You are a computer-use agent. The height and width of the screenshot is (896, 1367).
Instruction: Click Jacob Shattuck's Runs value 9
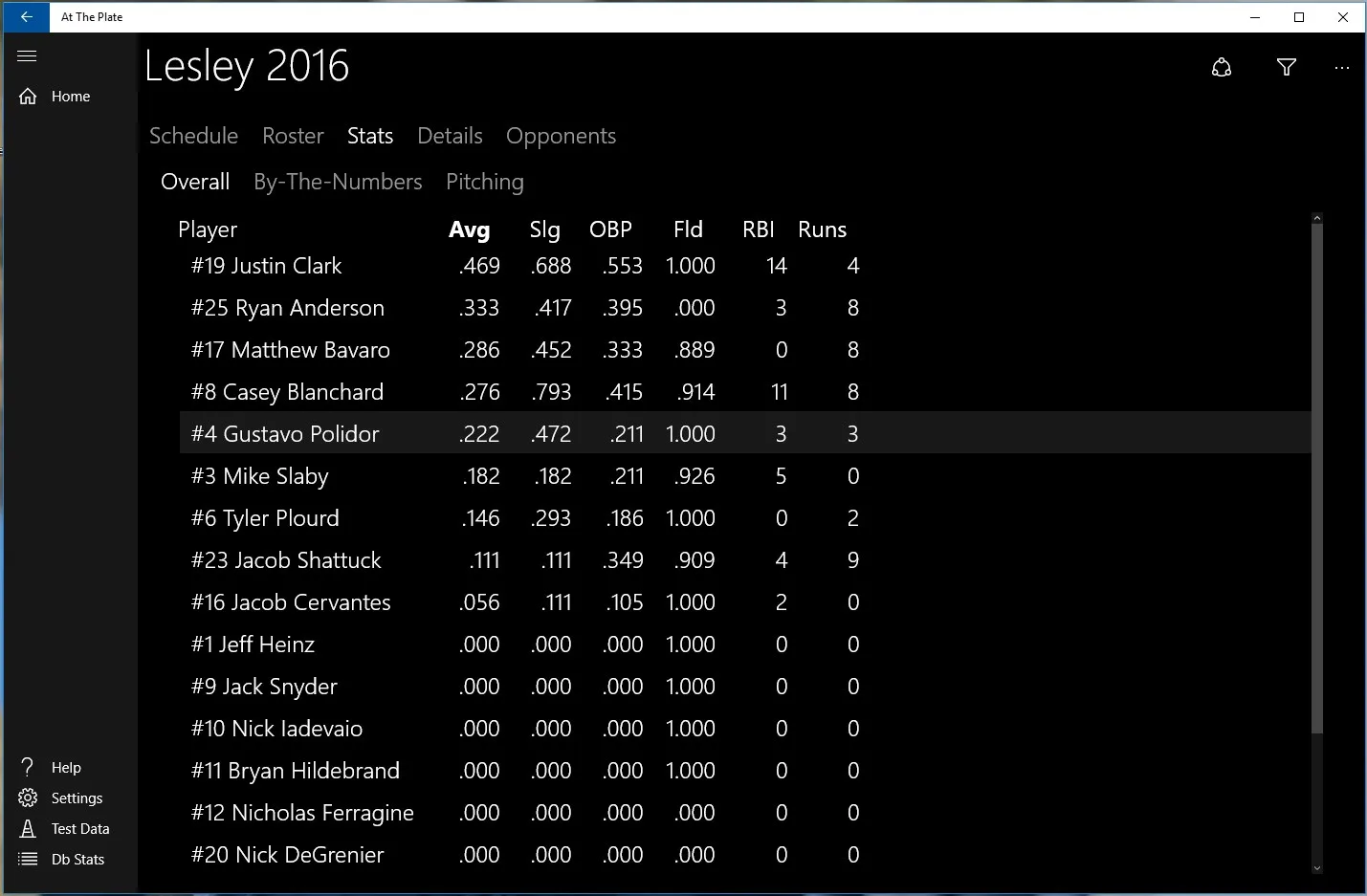(x=853, y=560)
